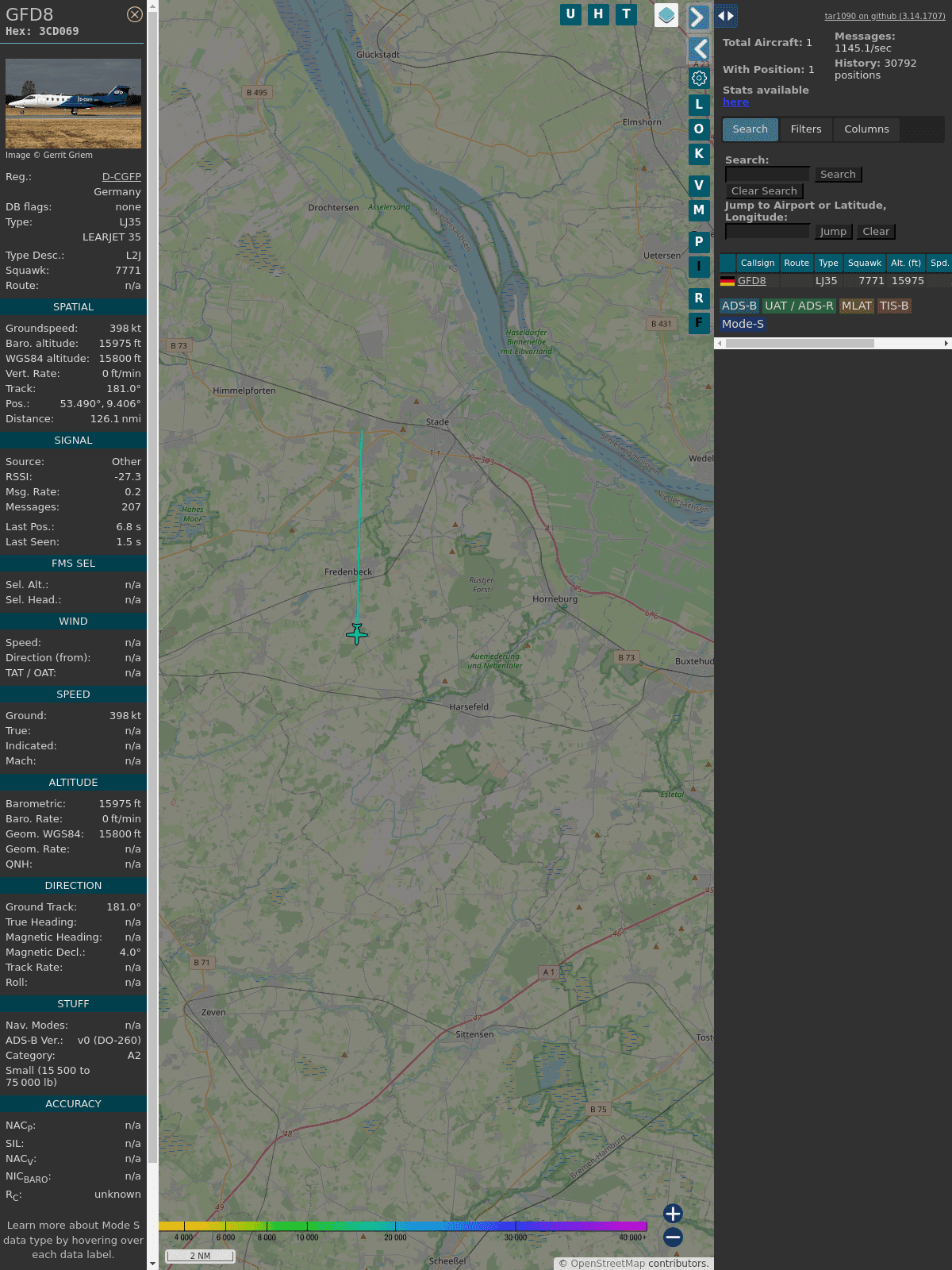The height and width of the screenshot is (1270, 952).
Task: Click the UAT / ADS-R legend label
Action: point(799,306)
